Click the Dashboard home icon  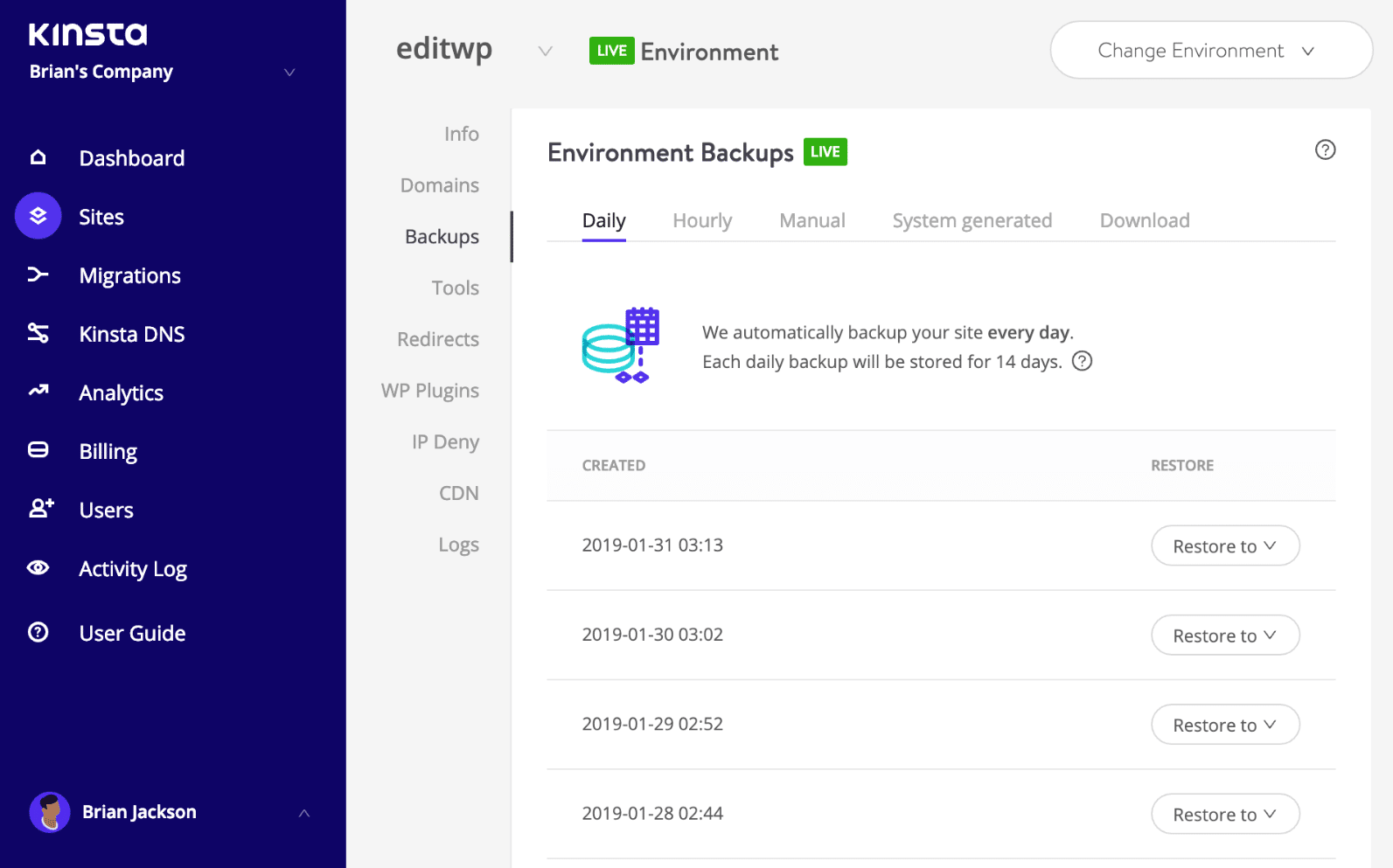point(38,157)
